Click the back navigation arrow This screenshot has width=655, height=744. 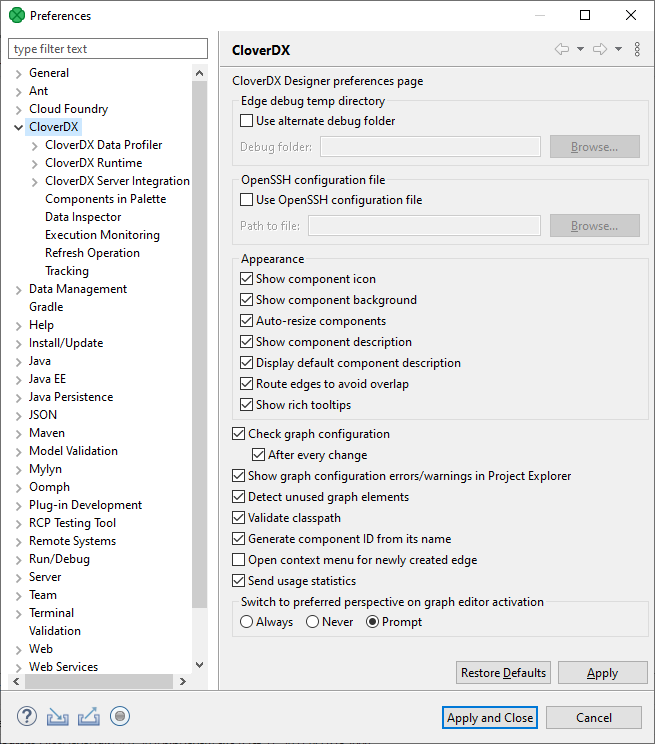coord(562,49)
